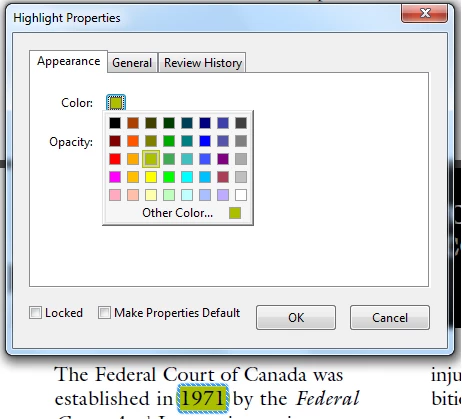Pick the pale blue swatch in bottom row
462x419 pixels.
click(x=205, y=195)
